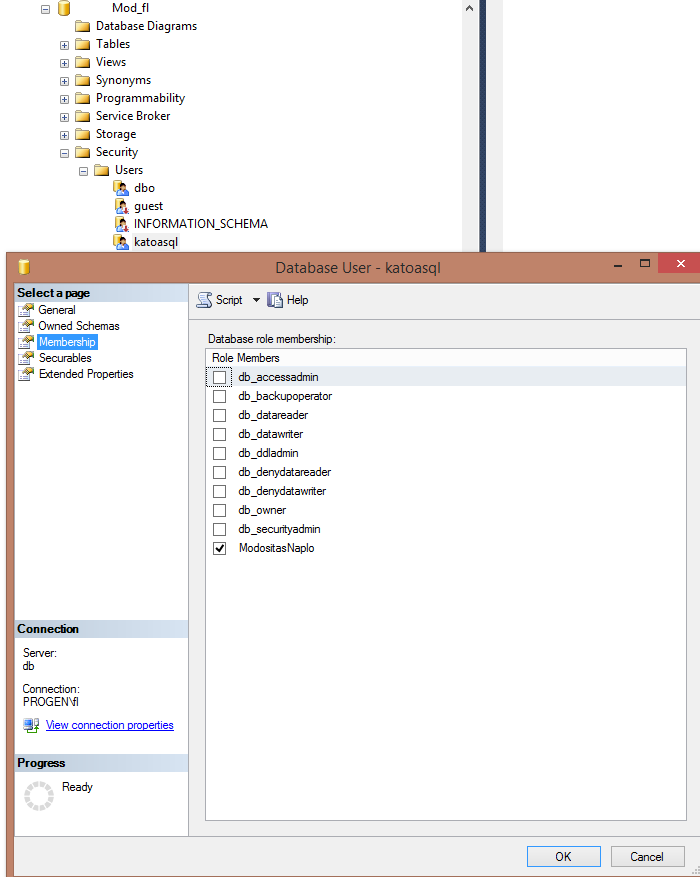700x877 pixels.
Task: Uncheck the ModositasNaplo role
Action: pos(220,549)
